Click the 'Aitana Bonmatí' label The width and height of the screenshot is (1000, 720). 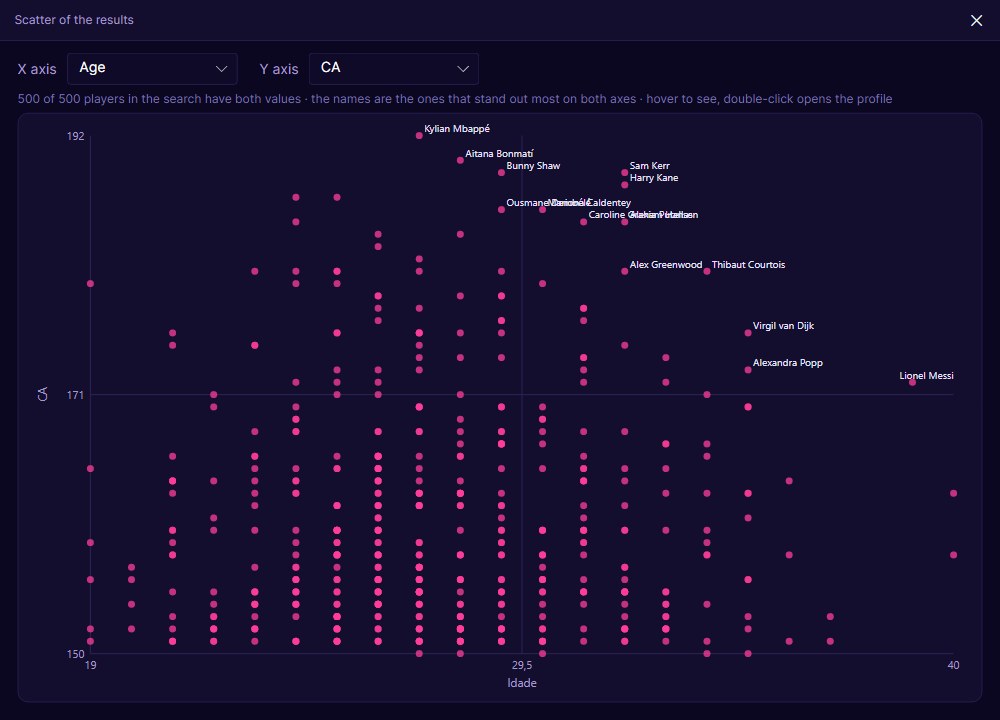499,154
